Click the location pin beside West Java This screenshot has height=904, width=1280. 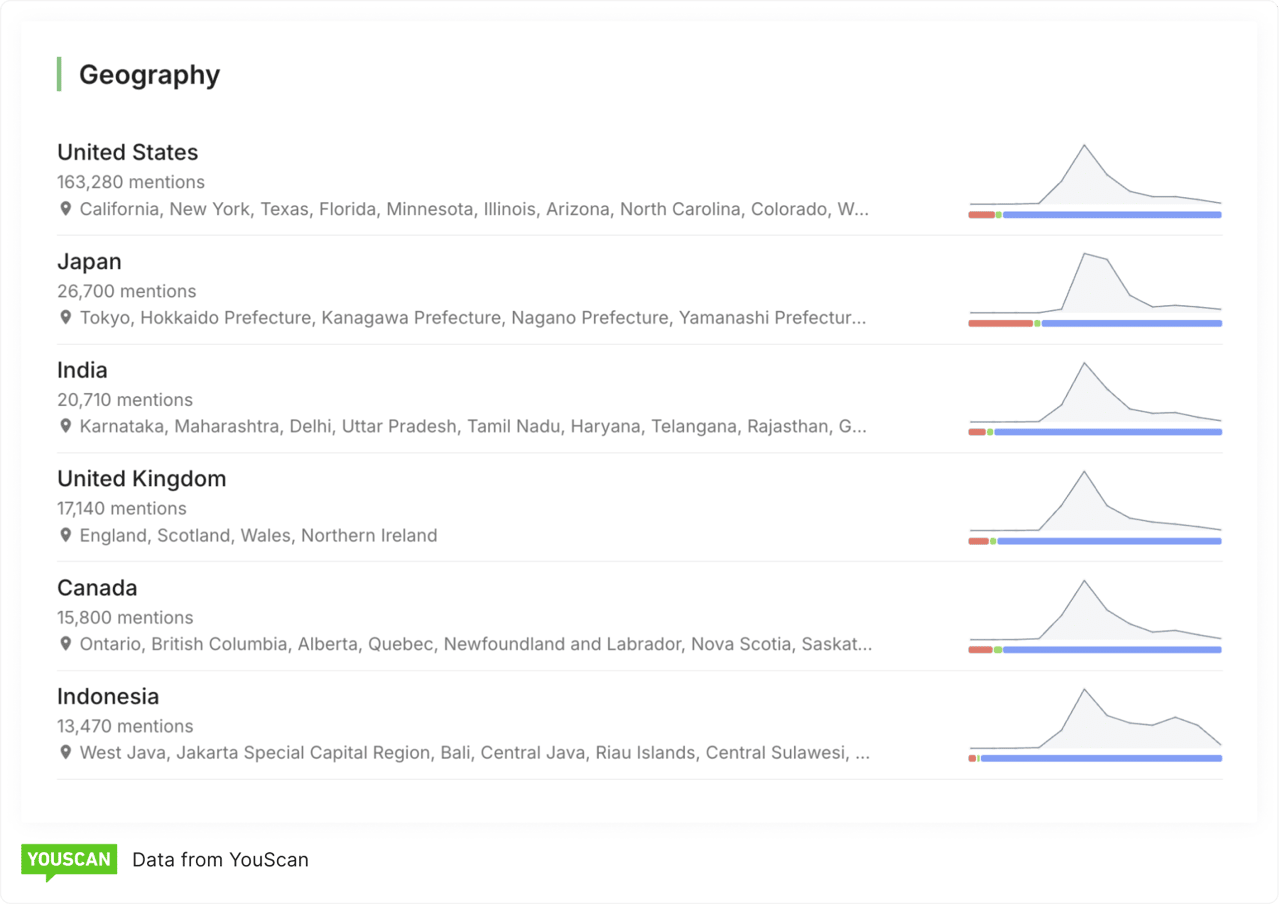[x=66, y=753]
